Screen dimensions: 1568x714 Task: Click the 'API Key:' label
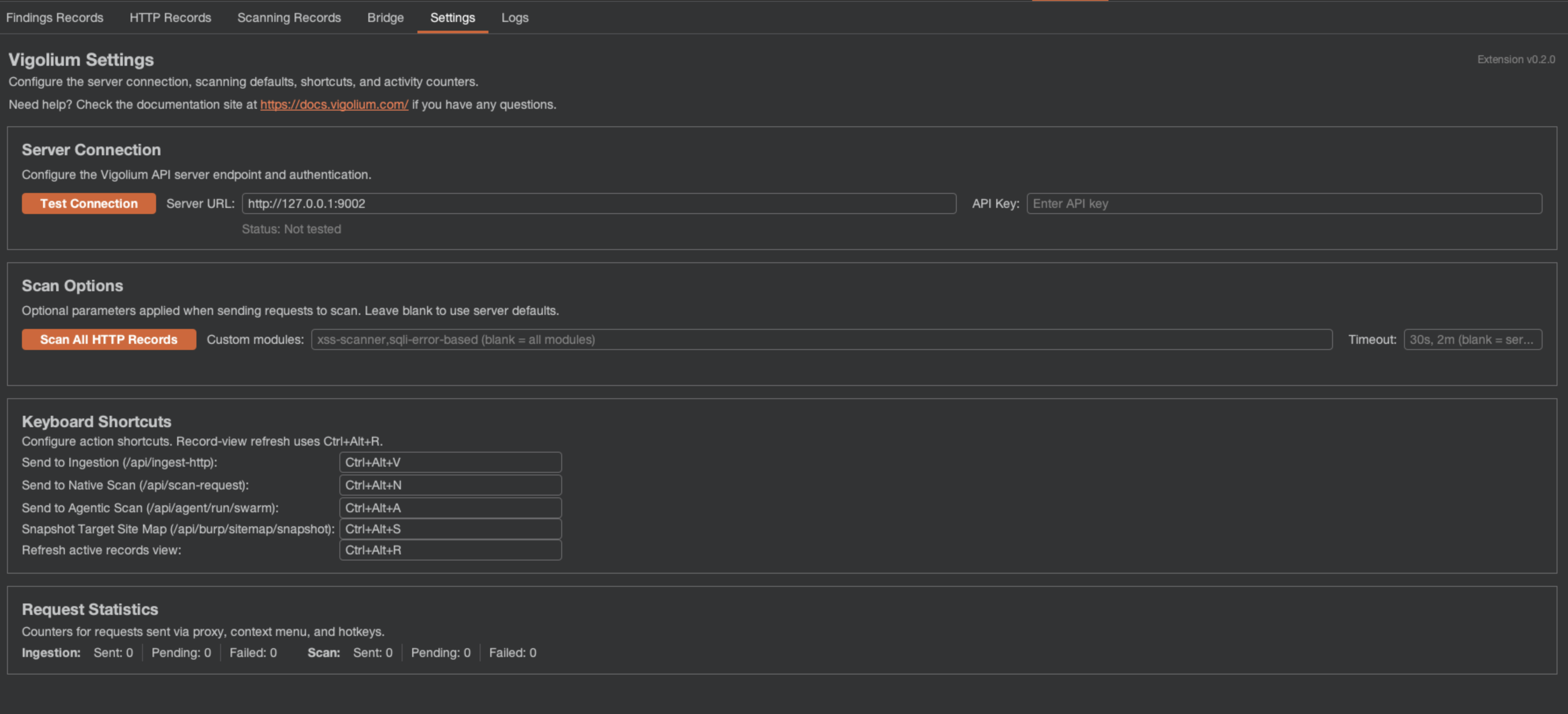point(996,203)
